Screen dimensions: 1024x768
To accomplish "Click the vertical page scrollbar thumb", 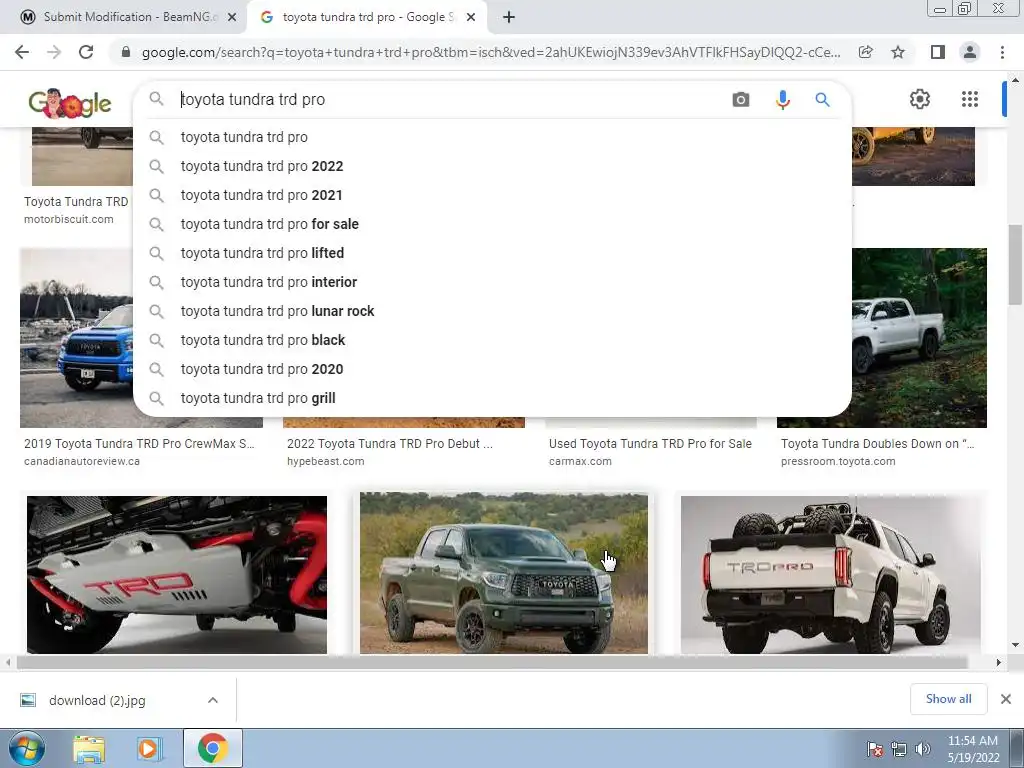I will [x=1016, y=265].
